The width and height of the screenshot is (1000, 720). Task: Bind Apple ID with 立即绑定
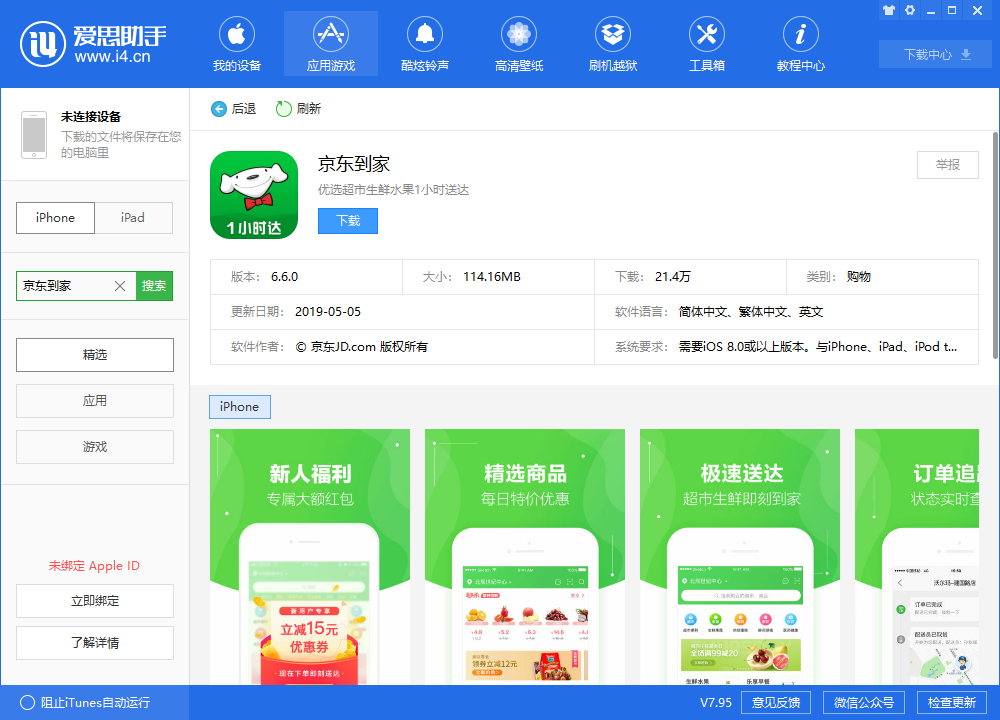tap(94, 601)
